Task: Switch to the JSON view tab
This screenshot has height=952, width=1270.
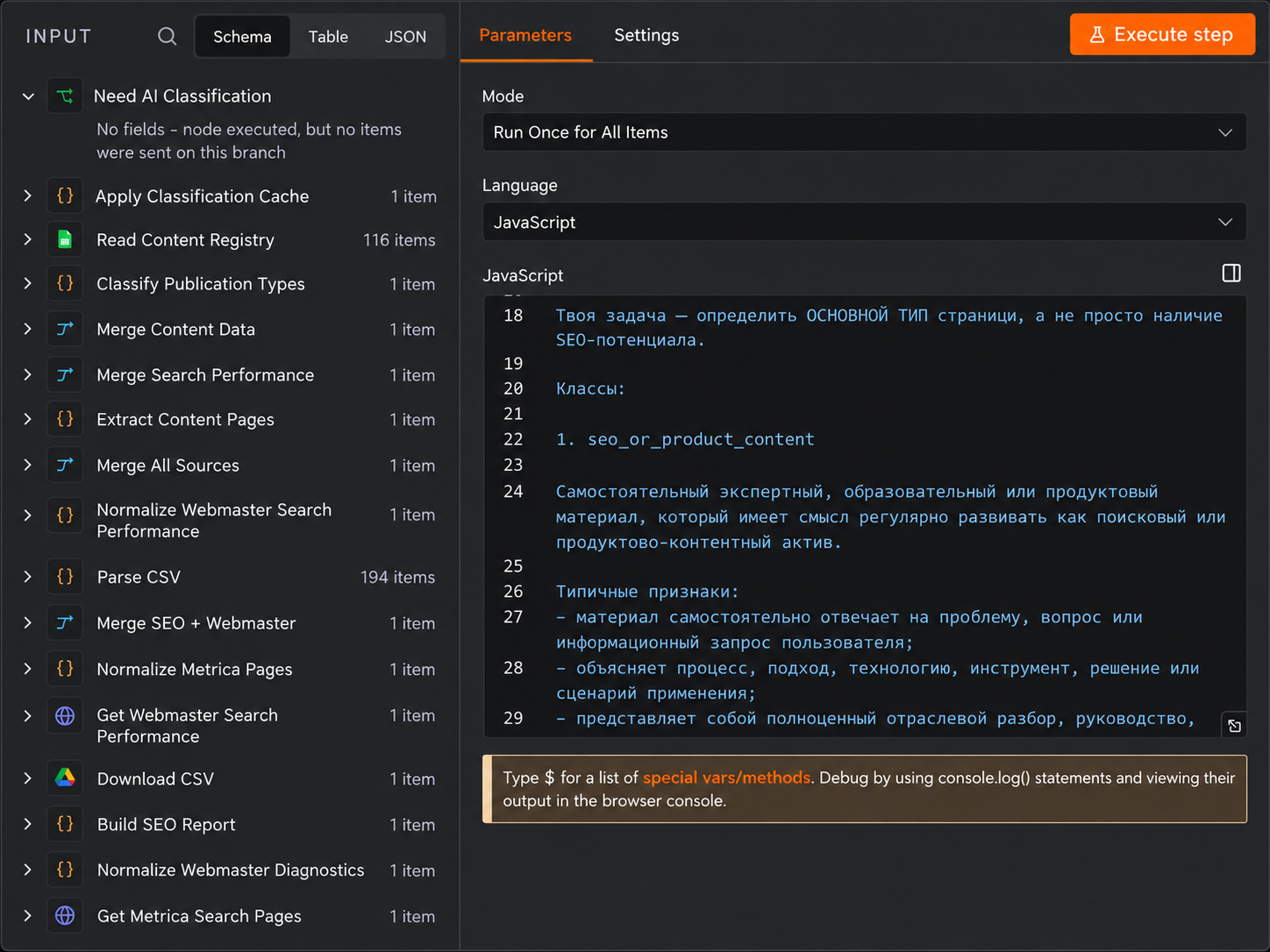Action: tap(405, 37)
